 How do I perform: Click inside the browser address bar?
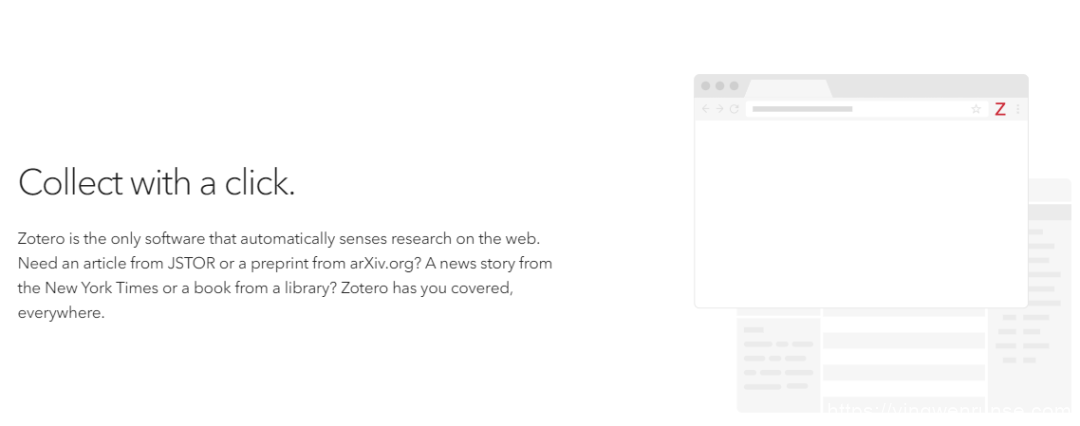pyautogui.click(x=866, y=109)
